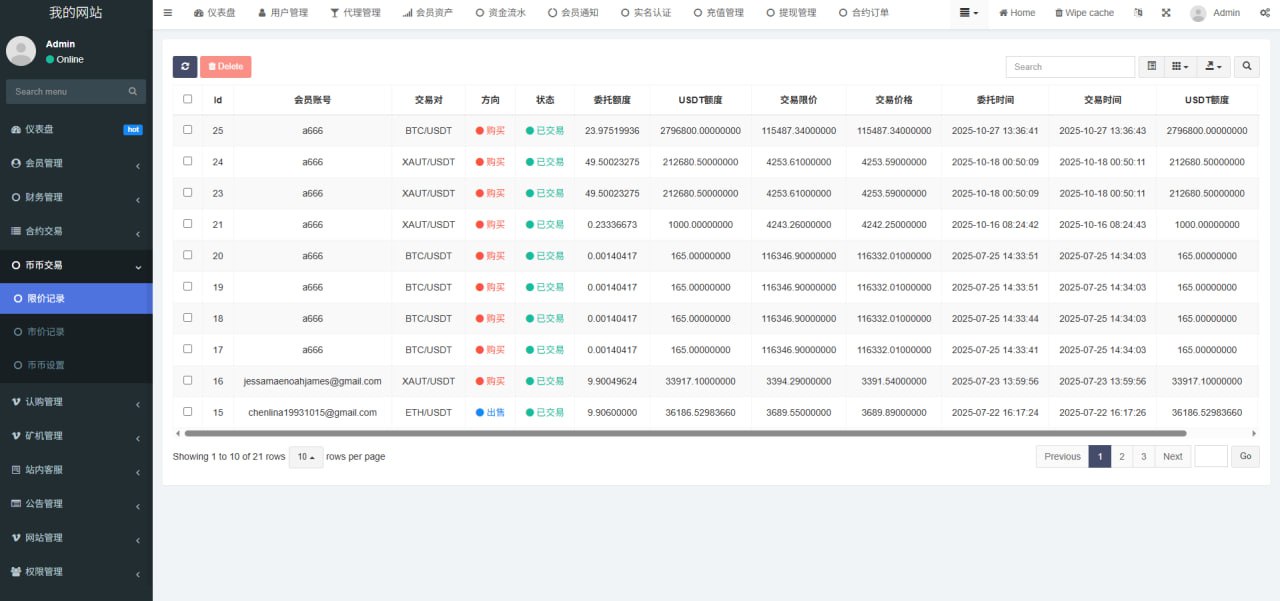Click the sidebar search magnifier icon

(133, 92)
